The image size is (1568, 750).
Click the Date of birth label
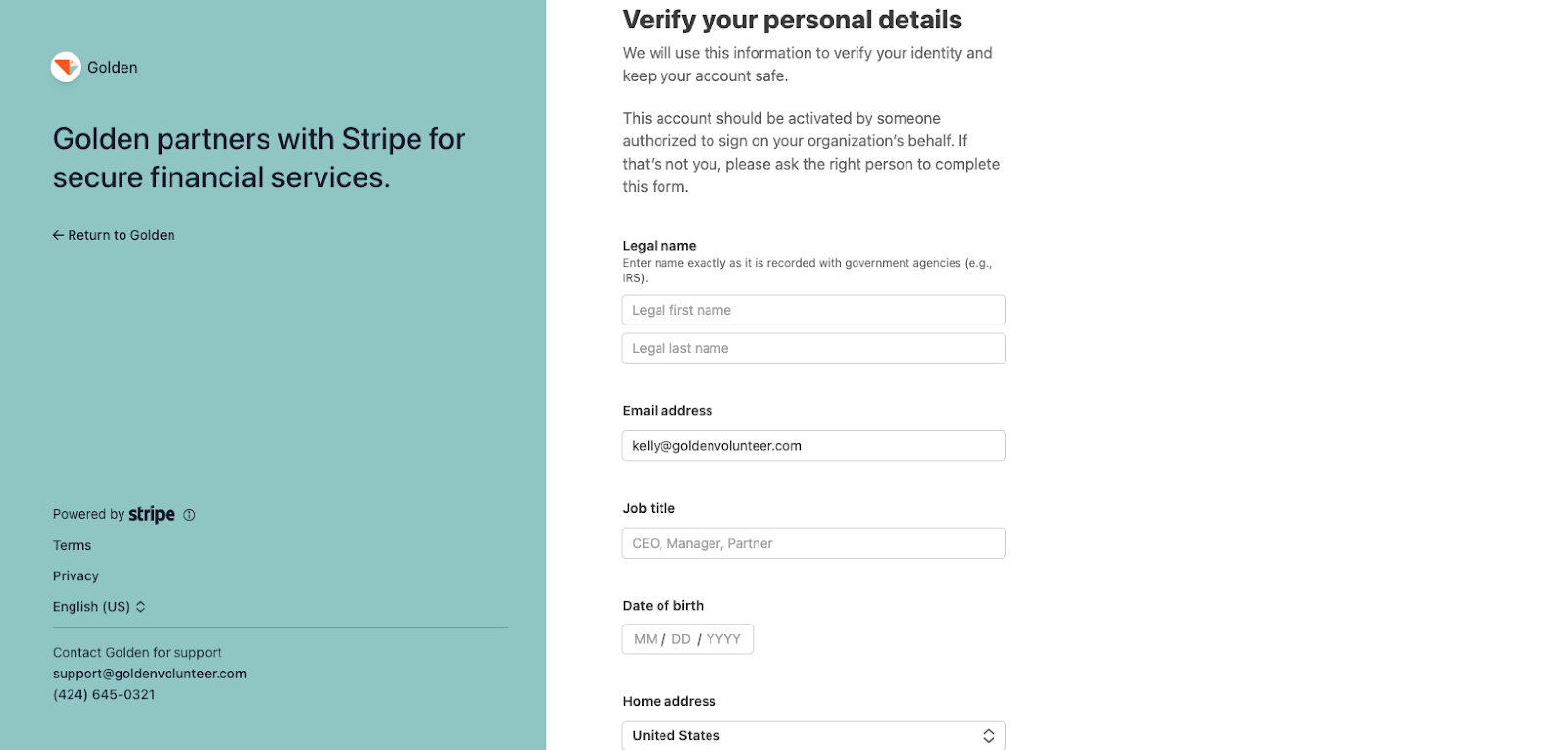[663, 606]
